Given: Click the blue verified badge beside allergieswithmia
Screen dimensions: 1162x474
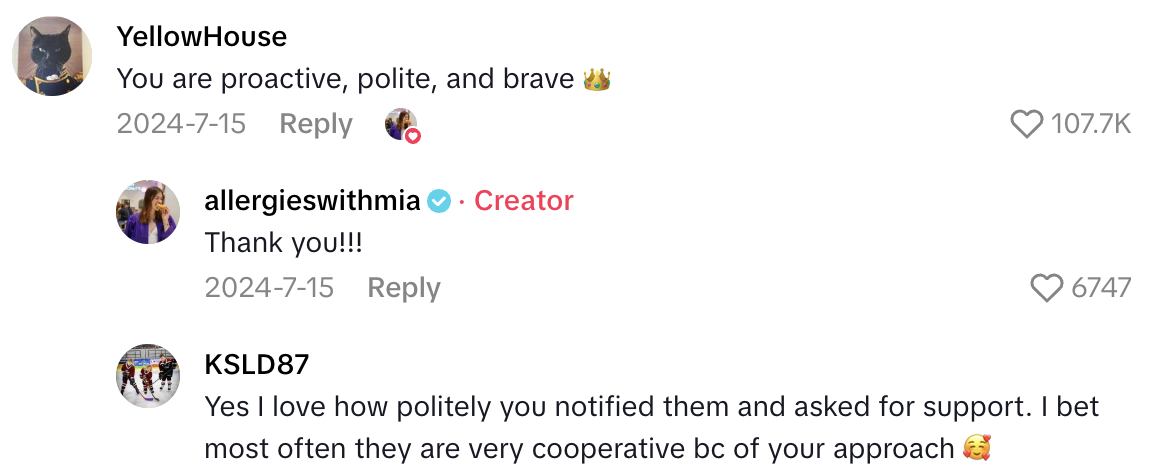Looking at the screenshot, I should 438,201.
